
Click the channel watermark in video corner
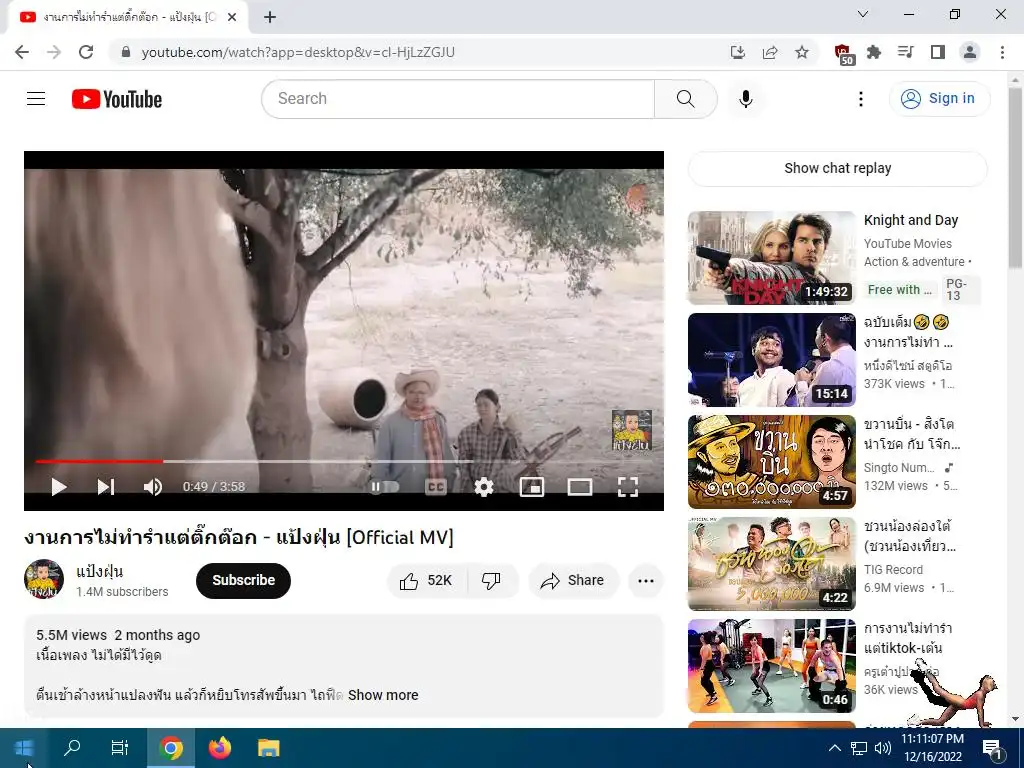632,430
